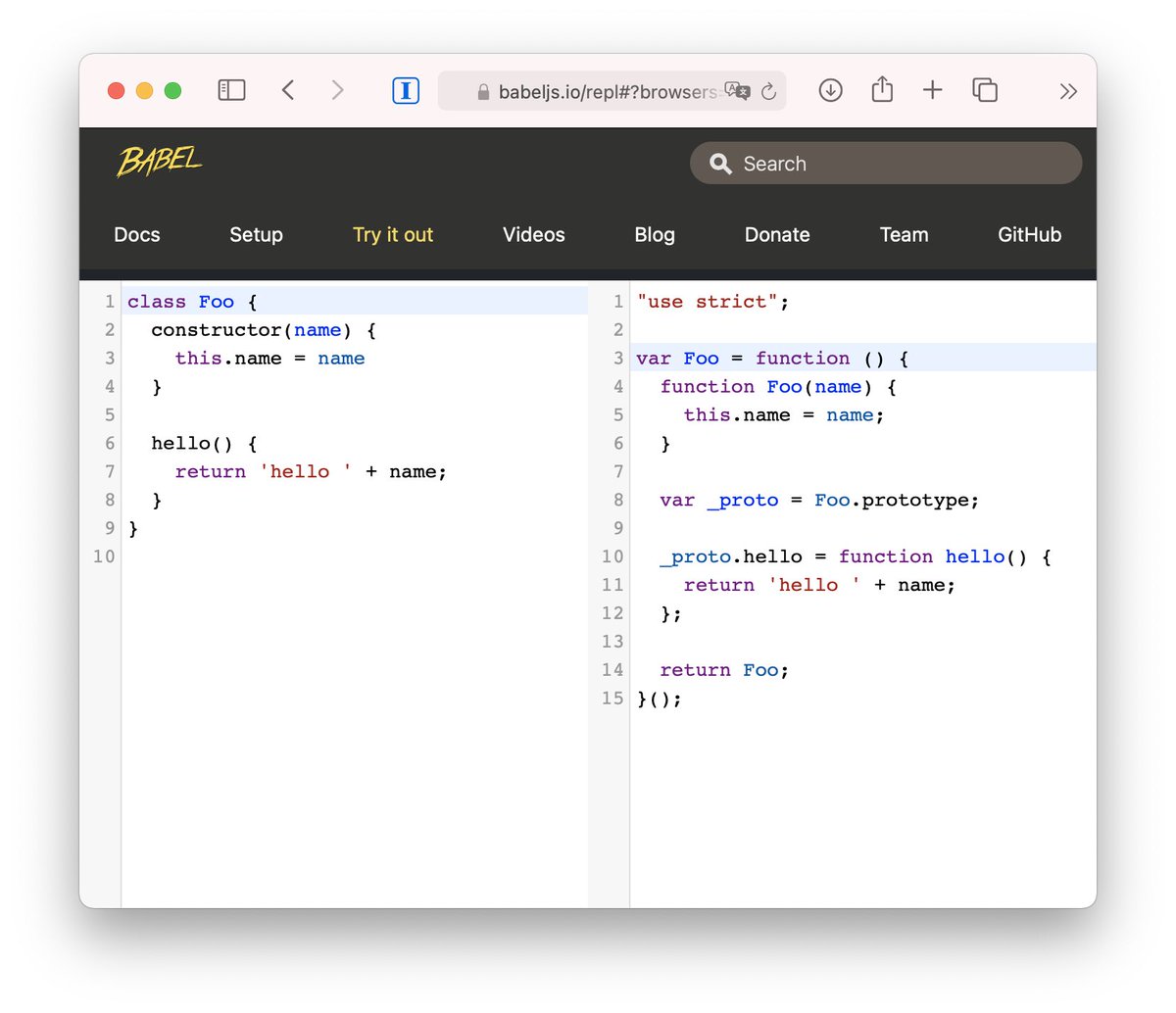
Task: Click the Babel logo
Action: click(x=159, y=160)
